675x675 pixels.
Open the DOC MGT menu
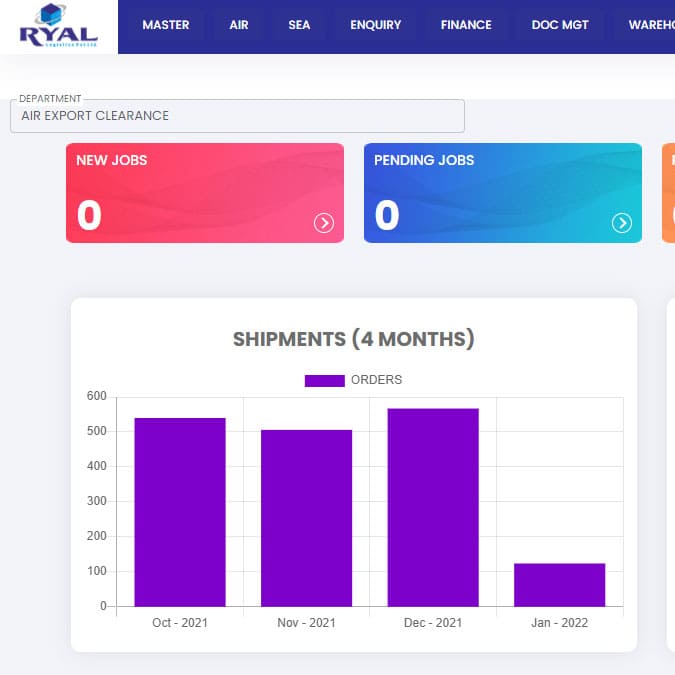560,25
